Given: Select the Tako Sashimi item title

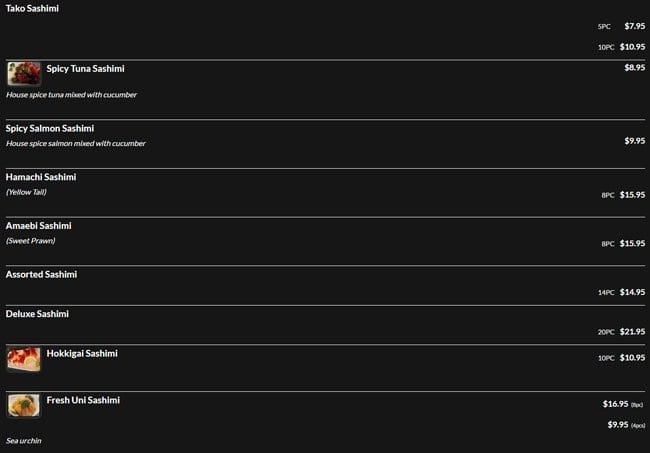Looking at the screenshot, I should tap(32, 9).
